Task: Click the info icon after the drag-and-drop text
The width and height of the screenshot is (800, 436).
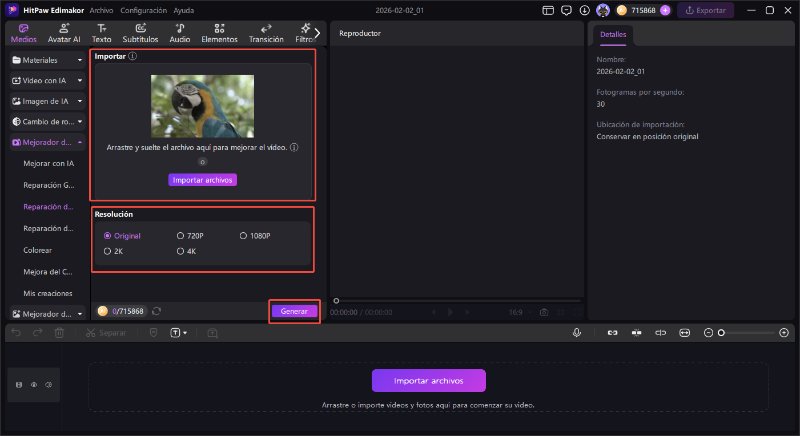Action: [294, 147]
